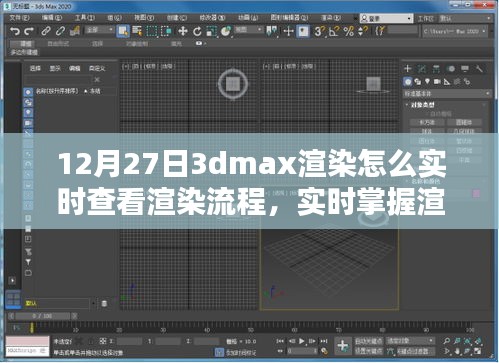Toggle 3D Snaps icon
Image resolution: width=499 pixels, height=363 pixels.
tap(319, 31)
